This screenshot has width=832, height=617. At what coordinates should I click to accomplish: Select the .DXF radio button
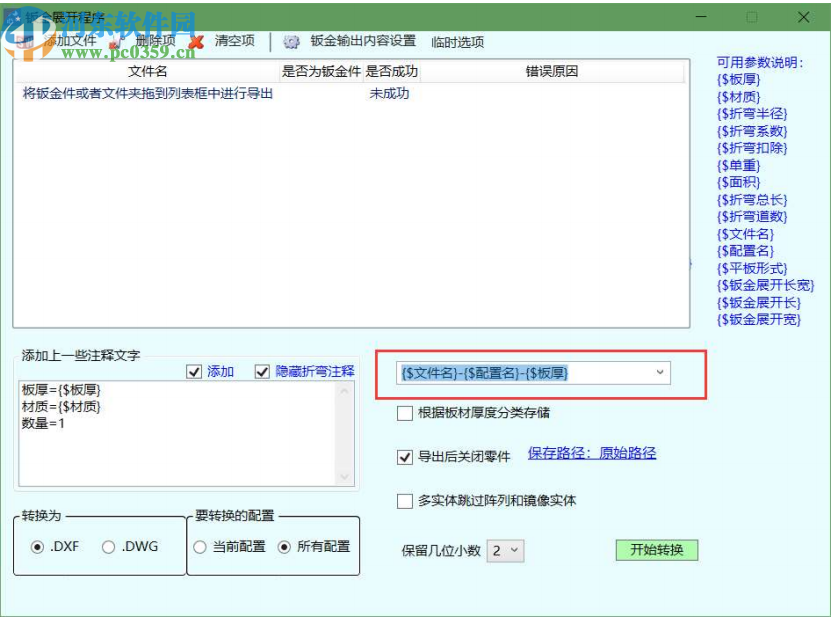click(37, 547)
